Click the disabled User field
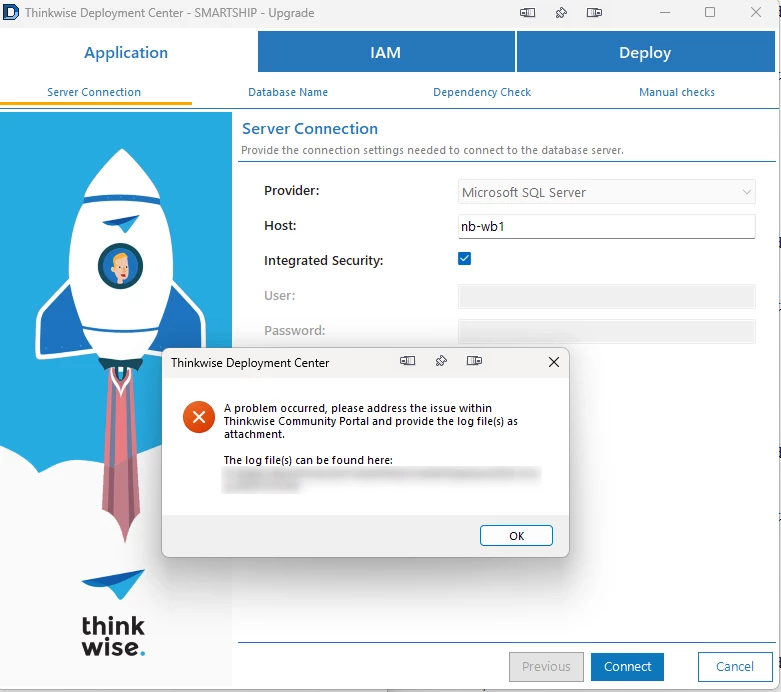Image resolution: width=781 pixels, height=692 pixels. 606,296
